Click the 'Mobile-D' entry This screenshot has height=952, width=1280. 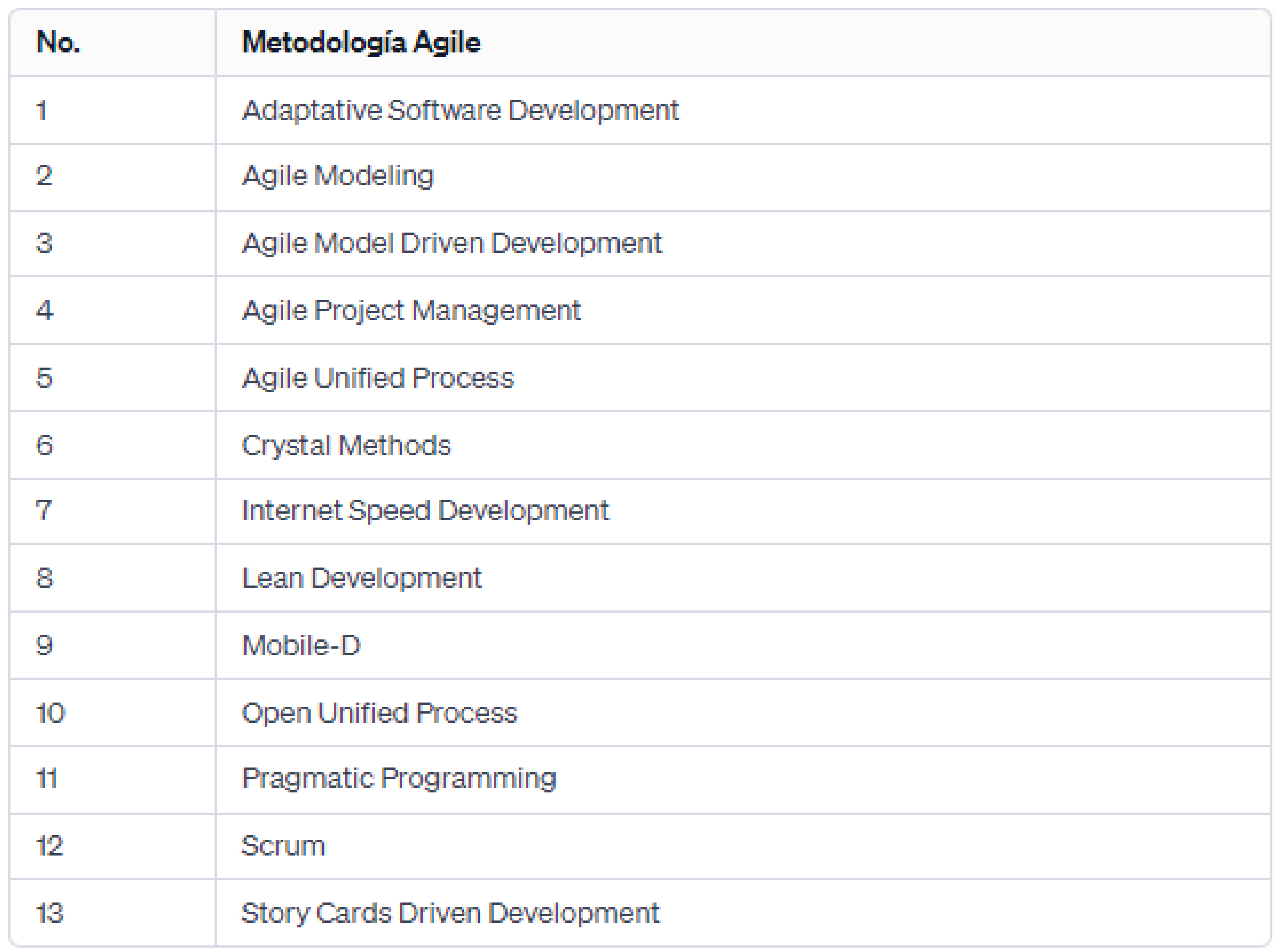[x=301, y=645]
